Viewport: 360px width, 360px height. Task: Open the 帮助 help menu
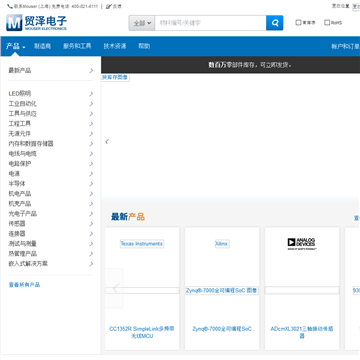point(144,46)
